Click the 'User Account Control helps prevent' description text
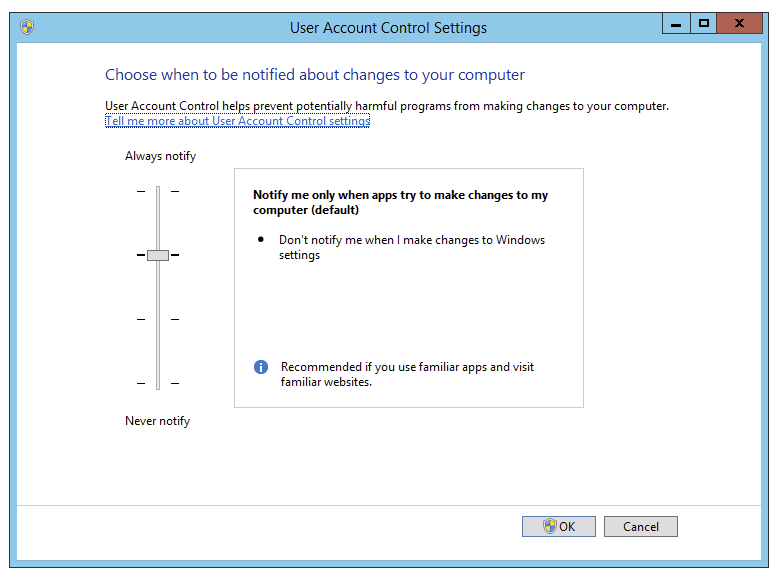780x578 pixels. tap(386, 105)
